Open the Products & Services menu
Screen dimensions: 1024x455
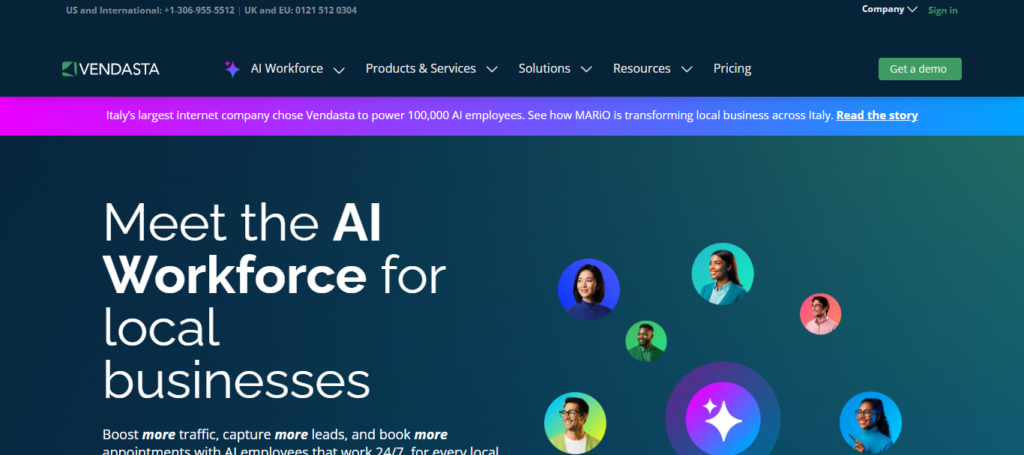[x=421, y=69]
